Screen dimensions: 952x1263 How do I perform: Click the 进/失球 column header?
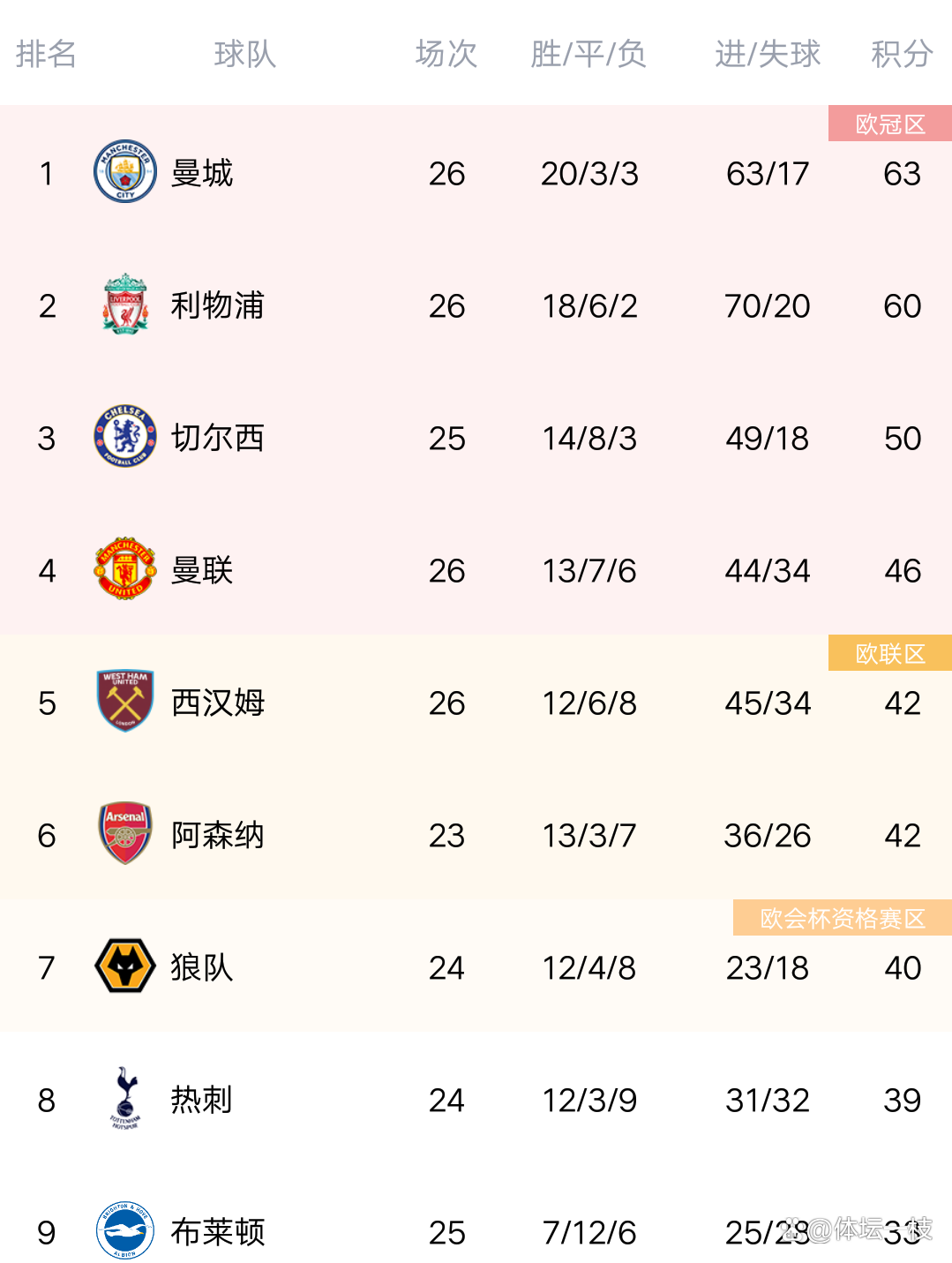768,55
